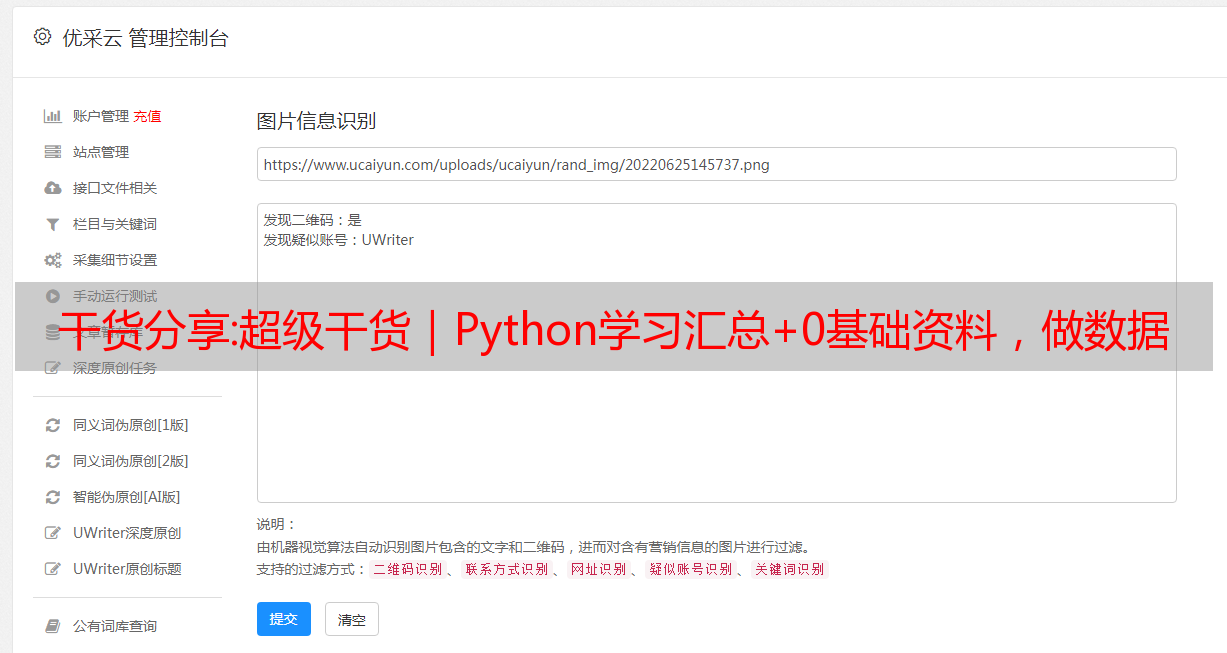Click the bar chart icon for 账户管理
The height and width of the screenshot is (653, 1227).
click(53, 116)
